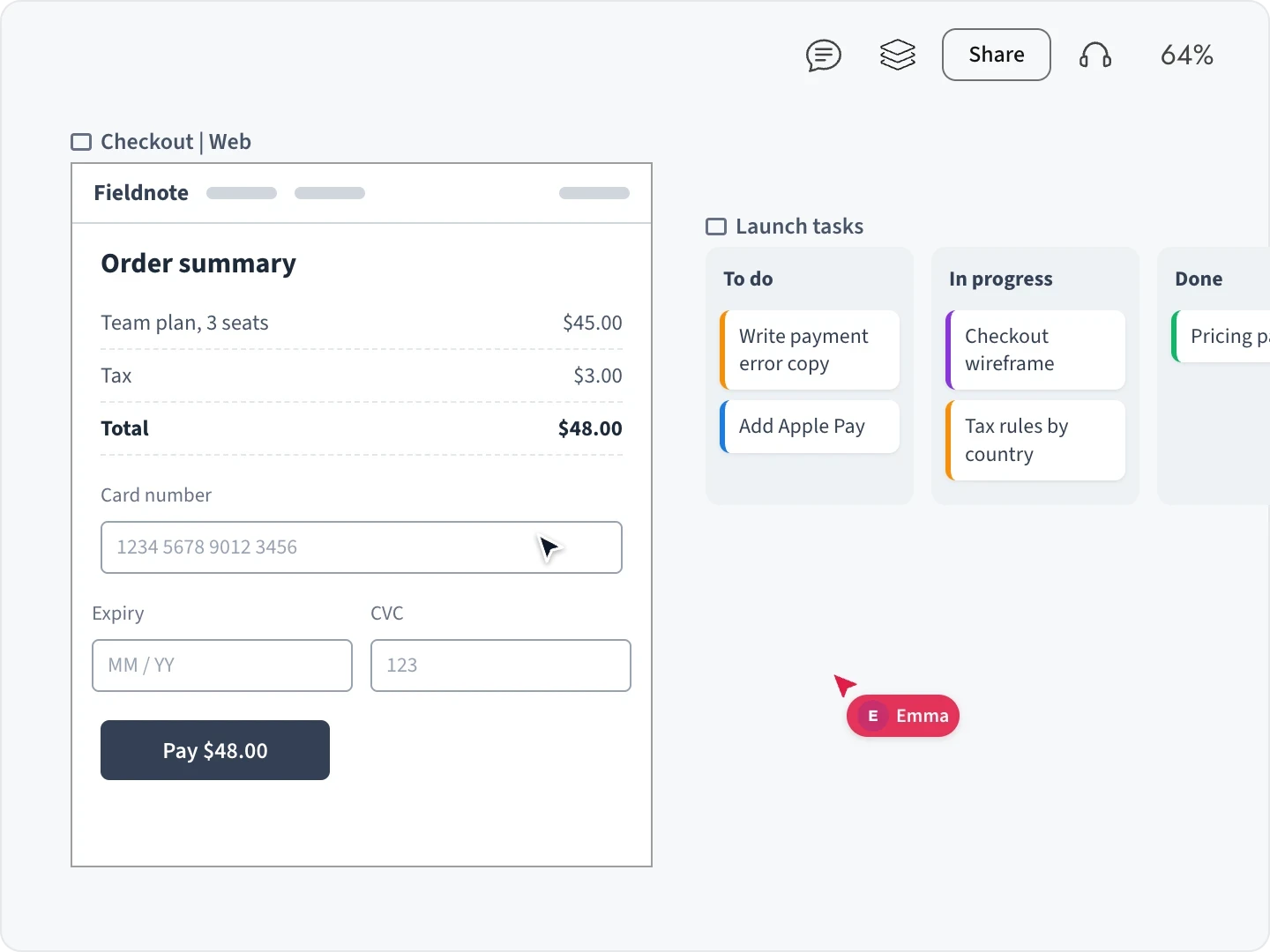Click the In progress column heading

1001,279
